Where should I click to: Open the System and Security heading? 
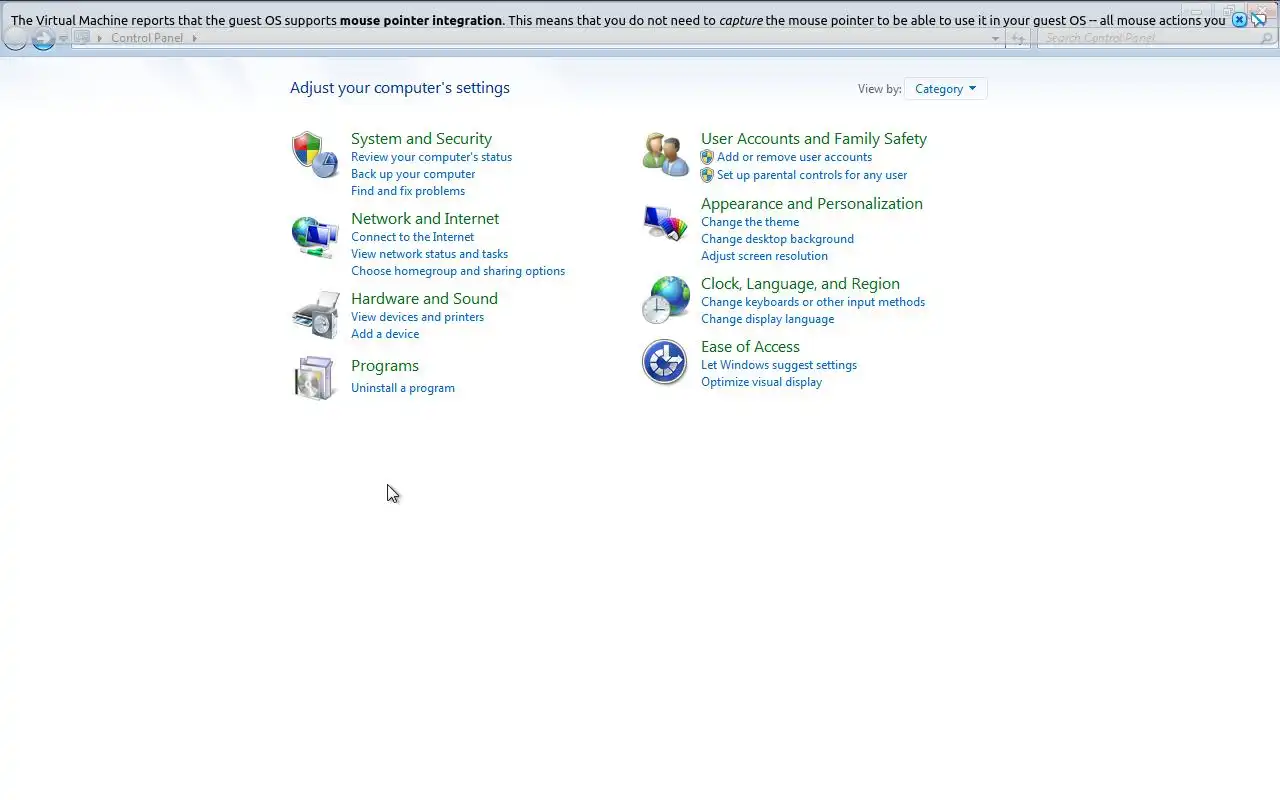pyautogui.click(x=421, y=139)
